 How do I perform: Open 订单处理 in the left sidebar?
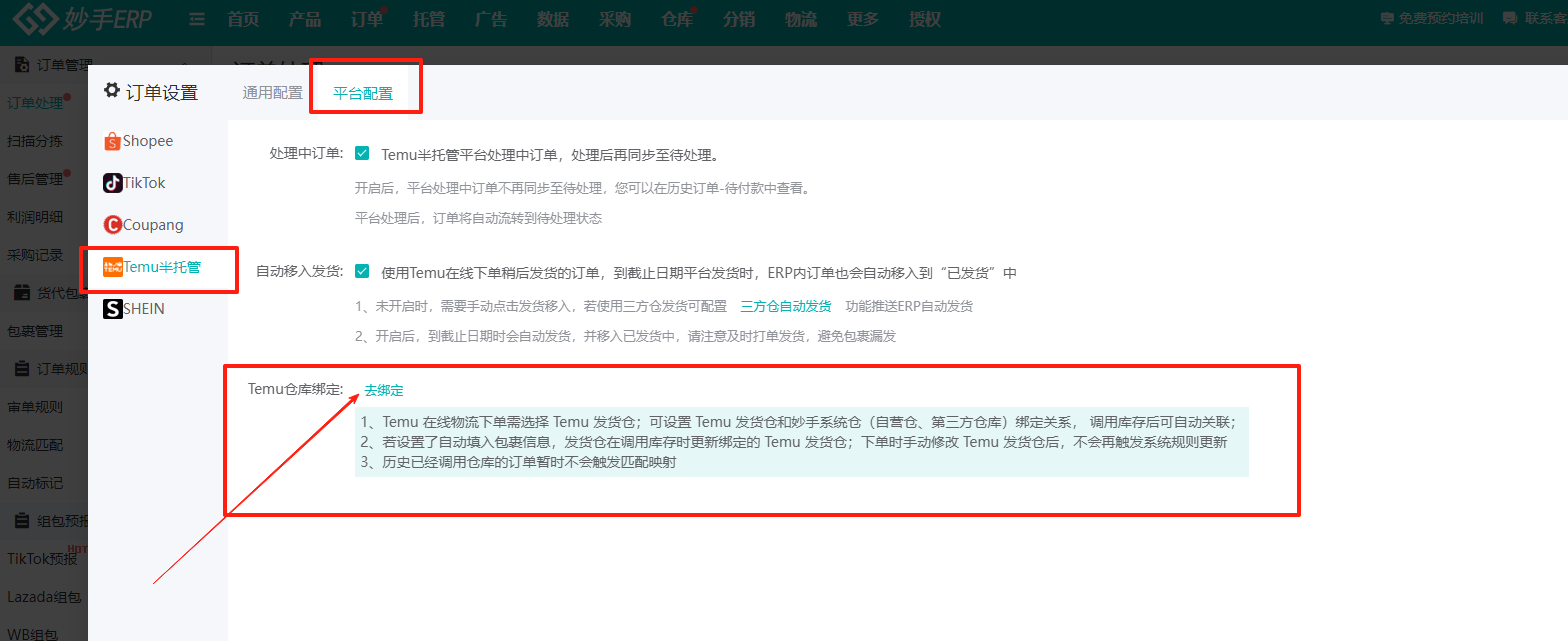coord(35,103)
